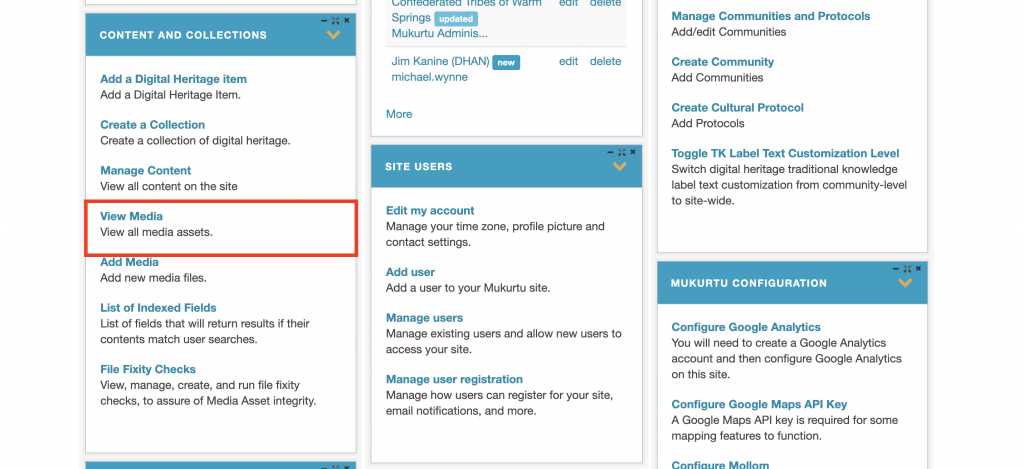Click the 'new' badge beside Jim Kanine
This screenshot has height=469, width=1024.
pos(506,63)
